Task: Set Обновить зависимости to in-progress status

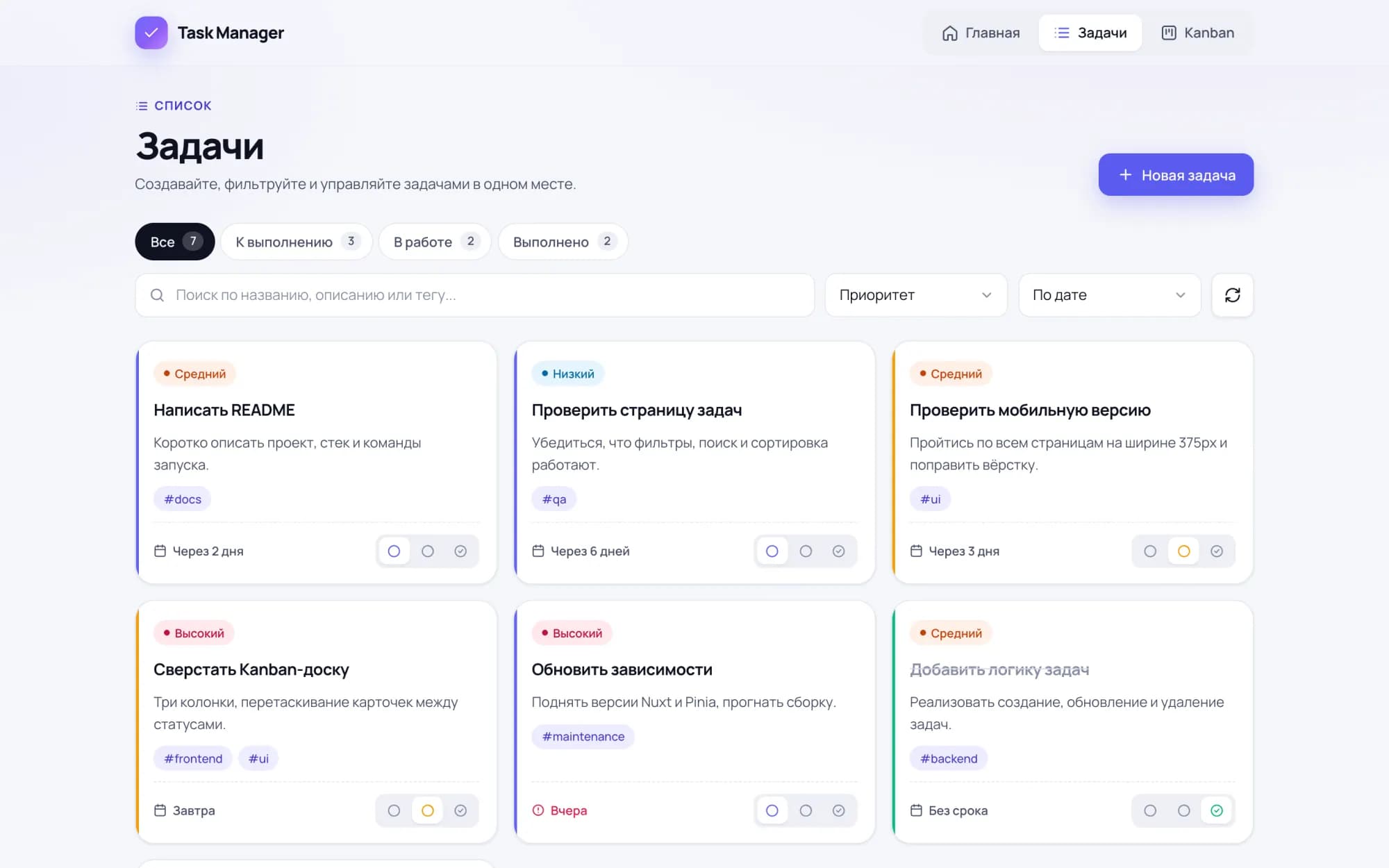Action: click(806, 811)
